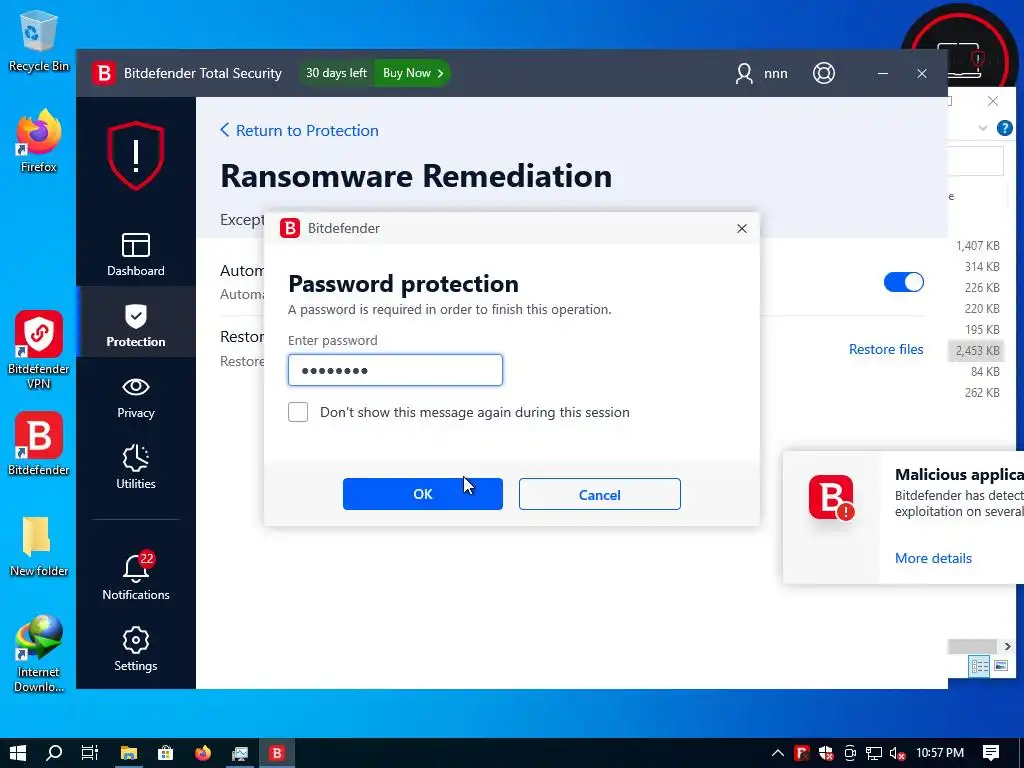Select the 1,407 KB row in background window
1024x768 pixels.
[977, 246]
